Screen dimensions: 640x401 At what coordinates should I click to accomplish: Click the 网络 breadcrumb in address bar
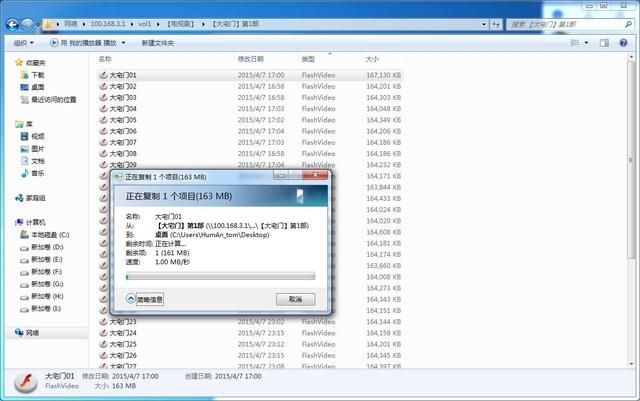tap(71, 24)
